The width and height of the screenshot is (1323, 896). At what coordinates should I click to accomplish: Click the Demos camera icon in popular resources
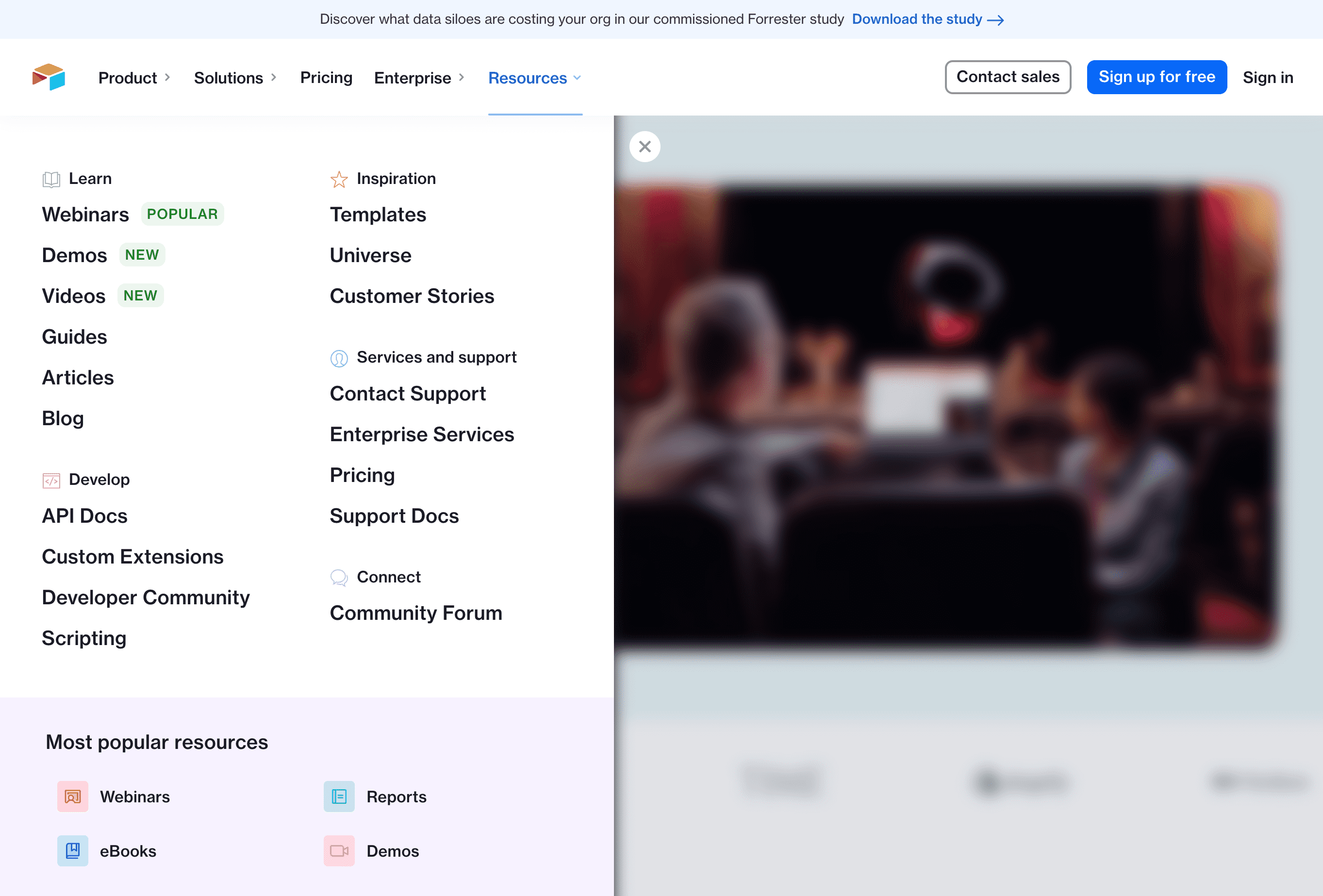coord(339,850)
